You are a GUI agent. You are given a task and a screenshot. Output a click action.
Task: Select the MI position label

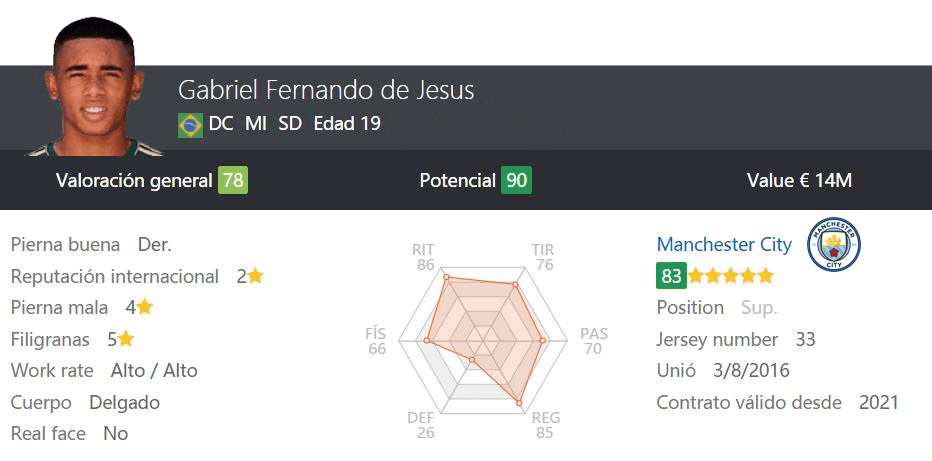pyautogui.click(x=256, y=124)
